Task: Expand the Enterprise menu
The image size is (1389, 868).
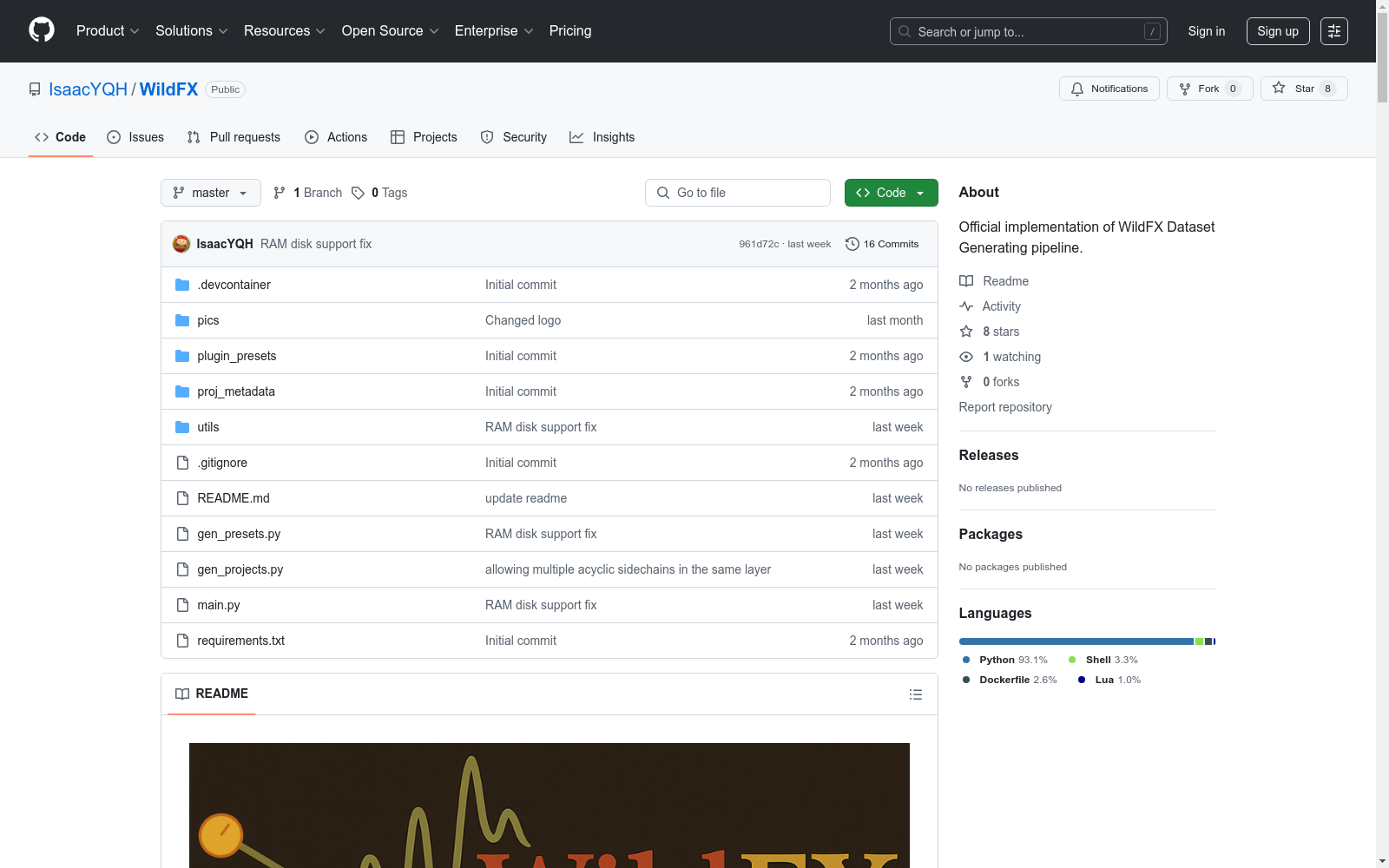Action: point(494,31)
